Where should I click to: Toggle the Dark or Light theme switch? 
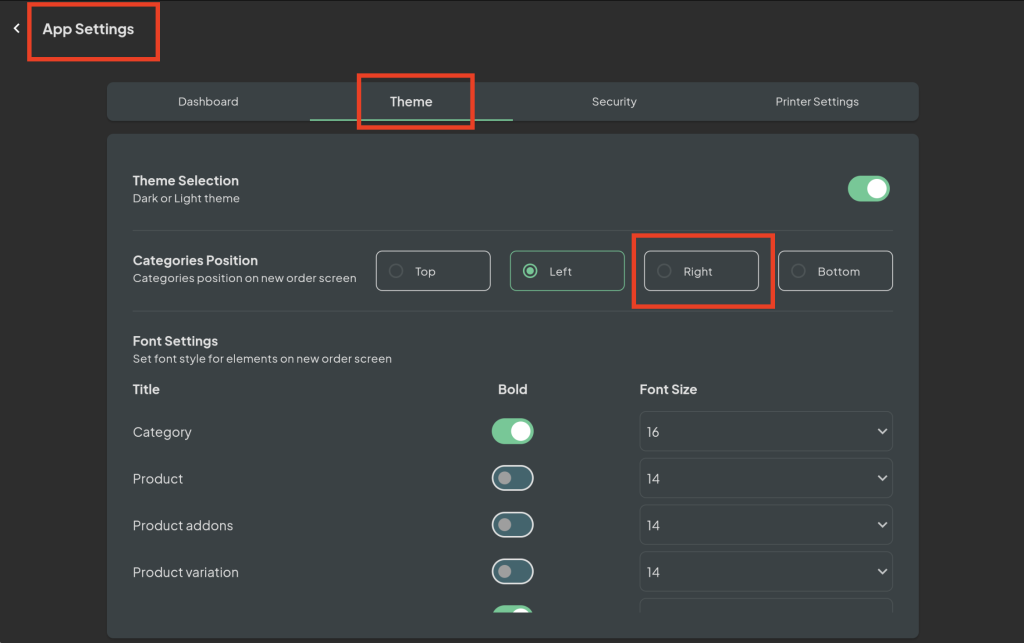(868, 188)
